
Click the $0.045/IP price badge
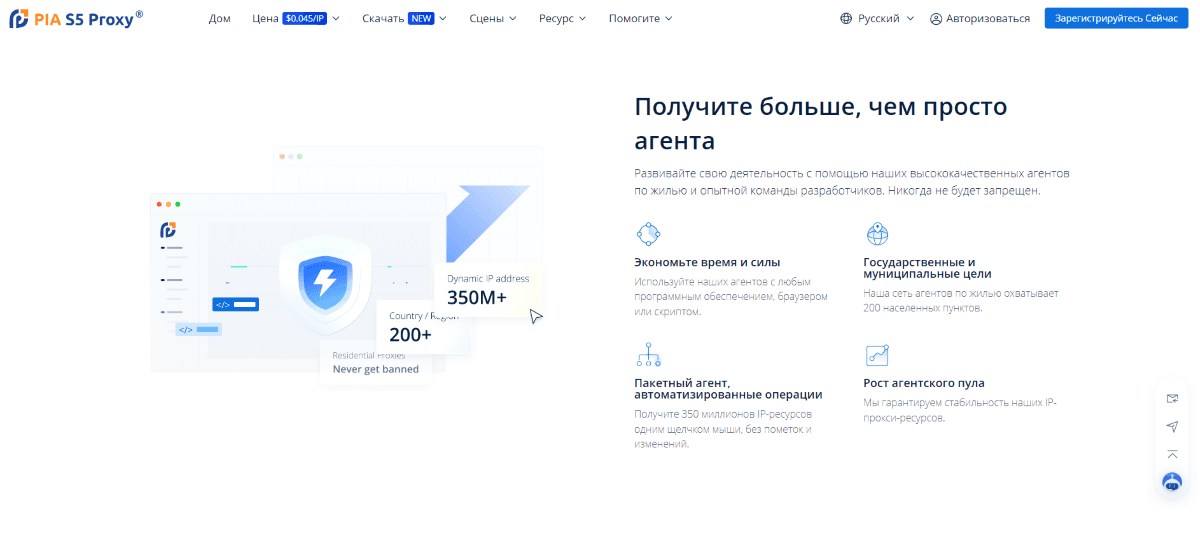point(305,18)
